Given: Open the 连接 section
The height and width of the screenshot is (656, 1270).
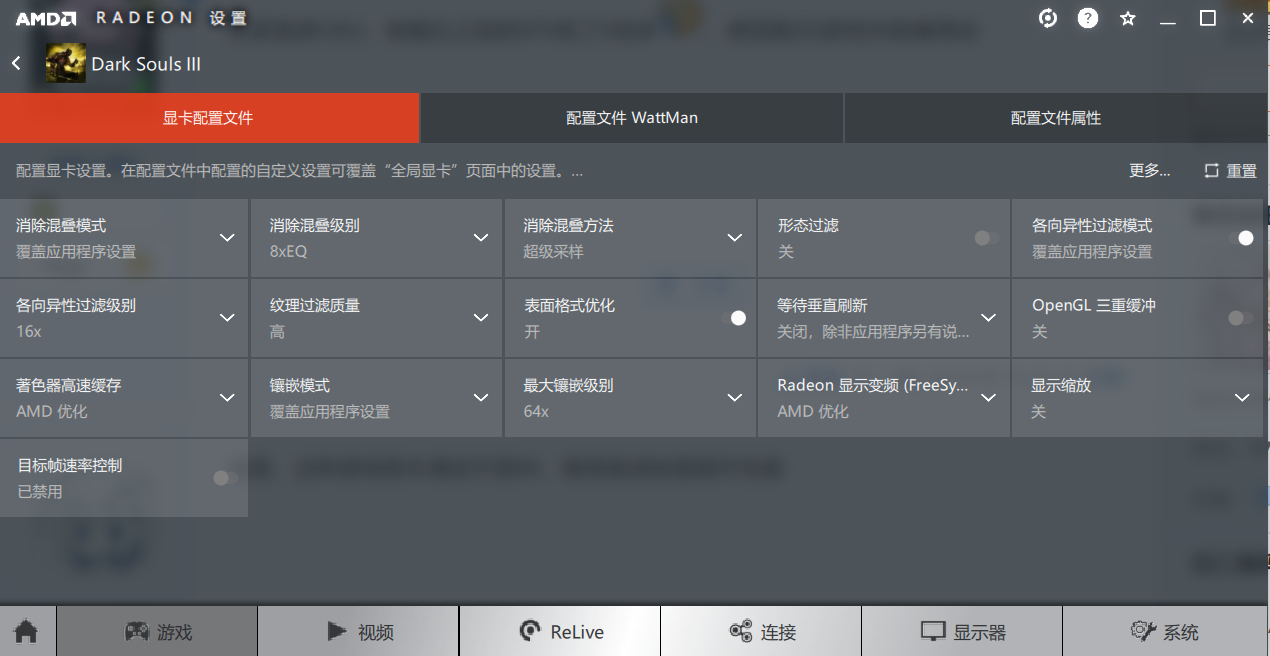Looking at the screenshot, I should click(x=761, y=631).
